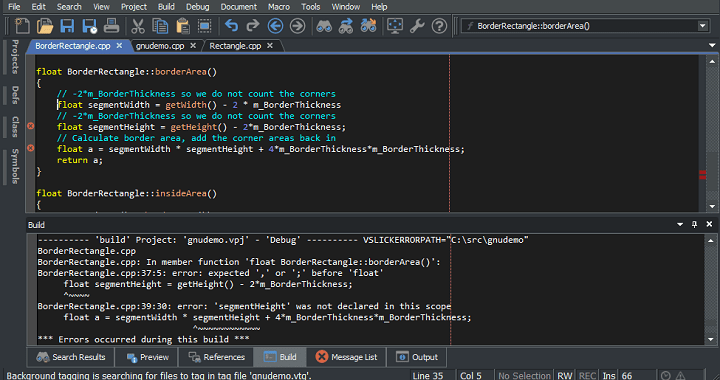Click the Navigate Forward circle arrow
720x380 pixels.
click(297, 26)
